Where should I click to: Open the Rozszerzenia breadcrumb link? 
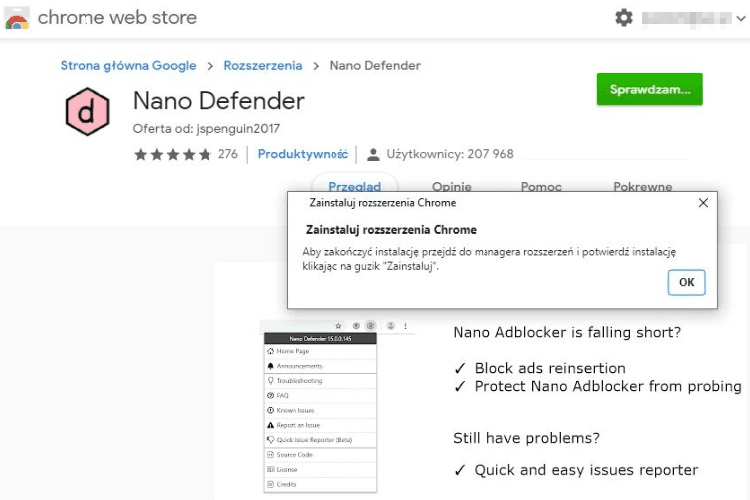(263, 66)
